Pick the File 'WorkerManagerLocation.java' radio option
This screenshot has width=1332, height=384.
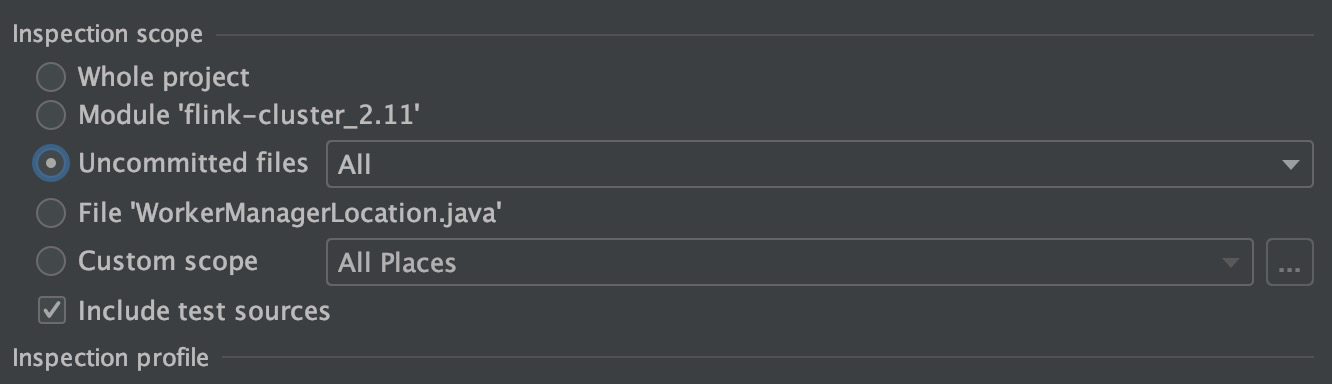50,213
